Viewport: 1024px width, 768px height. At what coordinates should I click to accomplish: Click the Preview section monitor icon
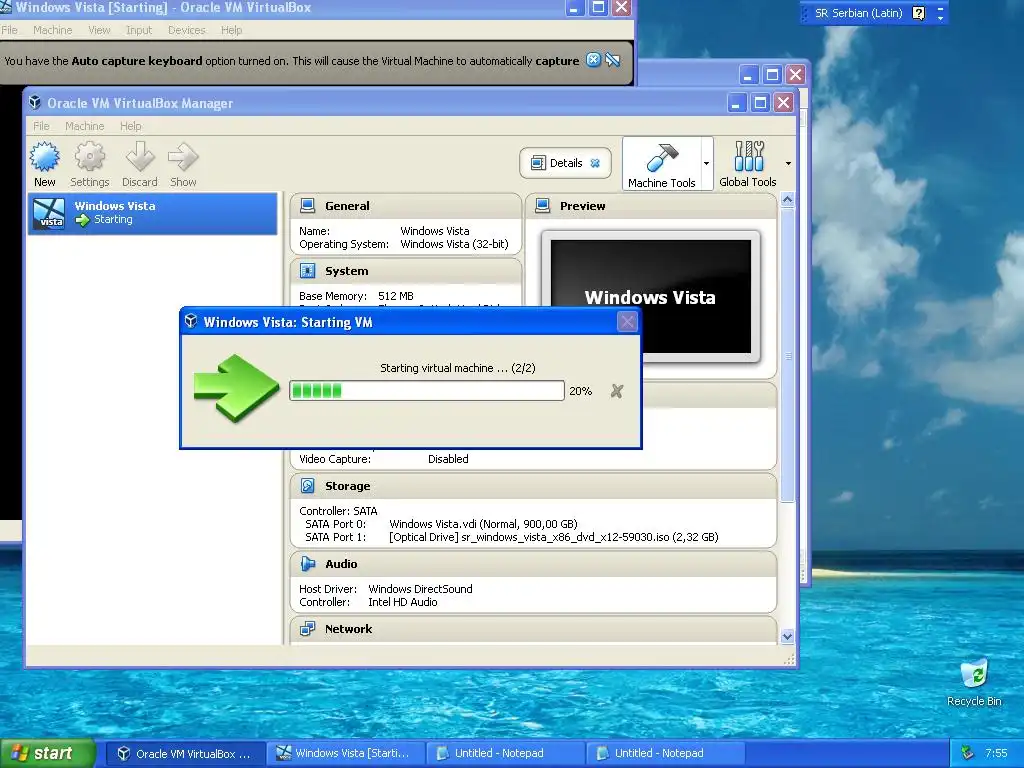(542, 206)
